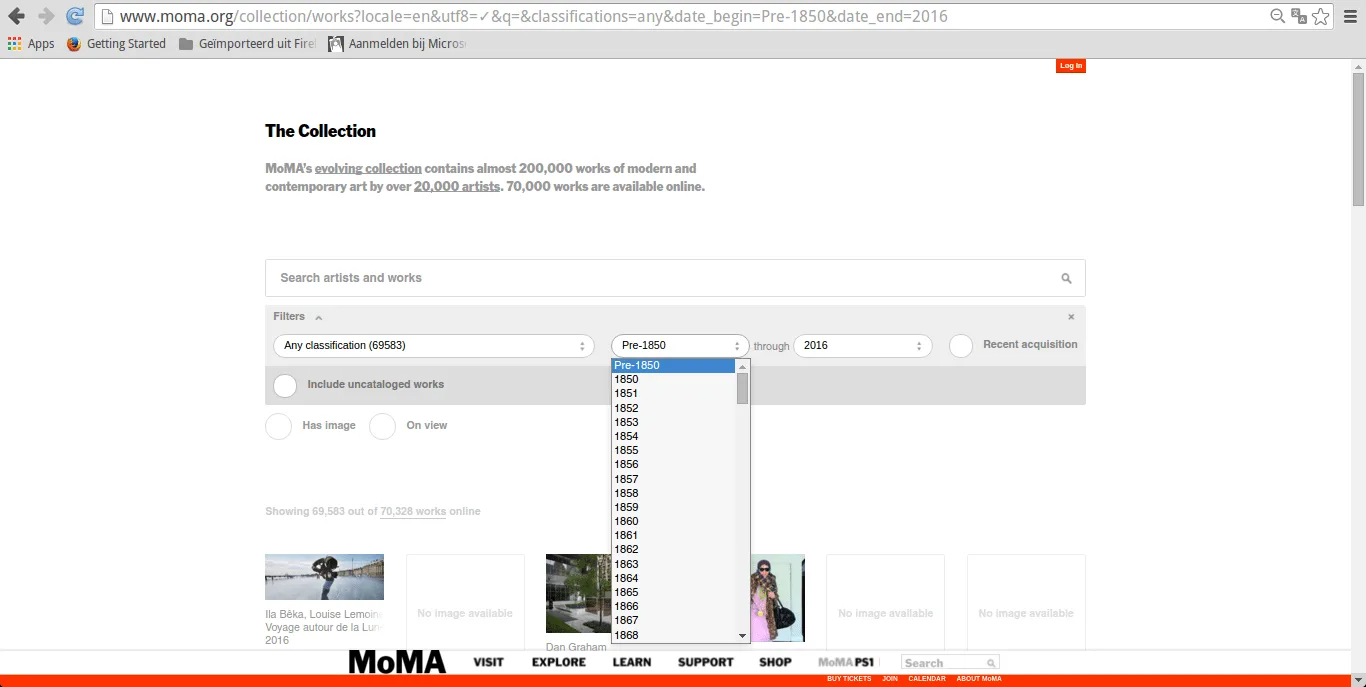This screenshot has height=687, width=1366.
Task: Open the Apps grid shortcut
Action: pos(31,44)
